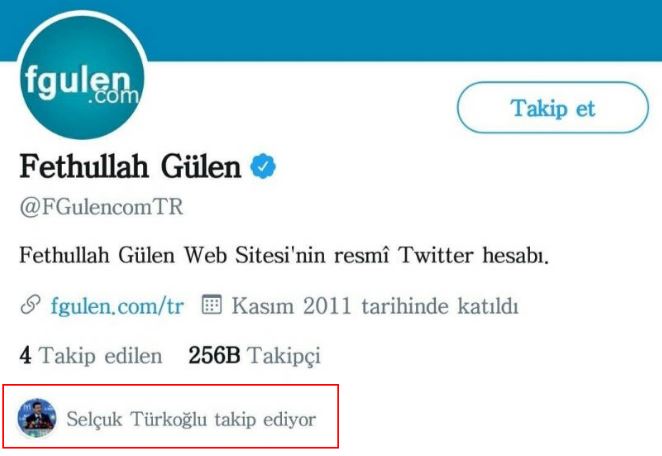Click the blue verified badge icon

point(263,166)
